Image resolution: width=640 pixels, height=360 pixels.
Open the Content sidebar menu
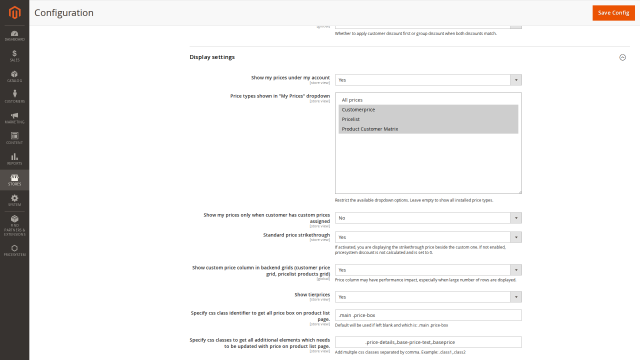click(x=15, y=138)
